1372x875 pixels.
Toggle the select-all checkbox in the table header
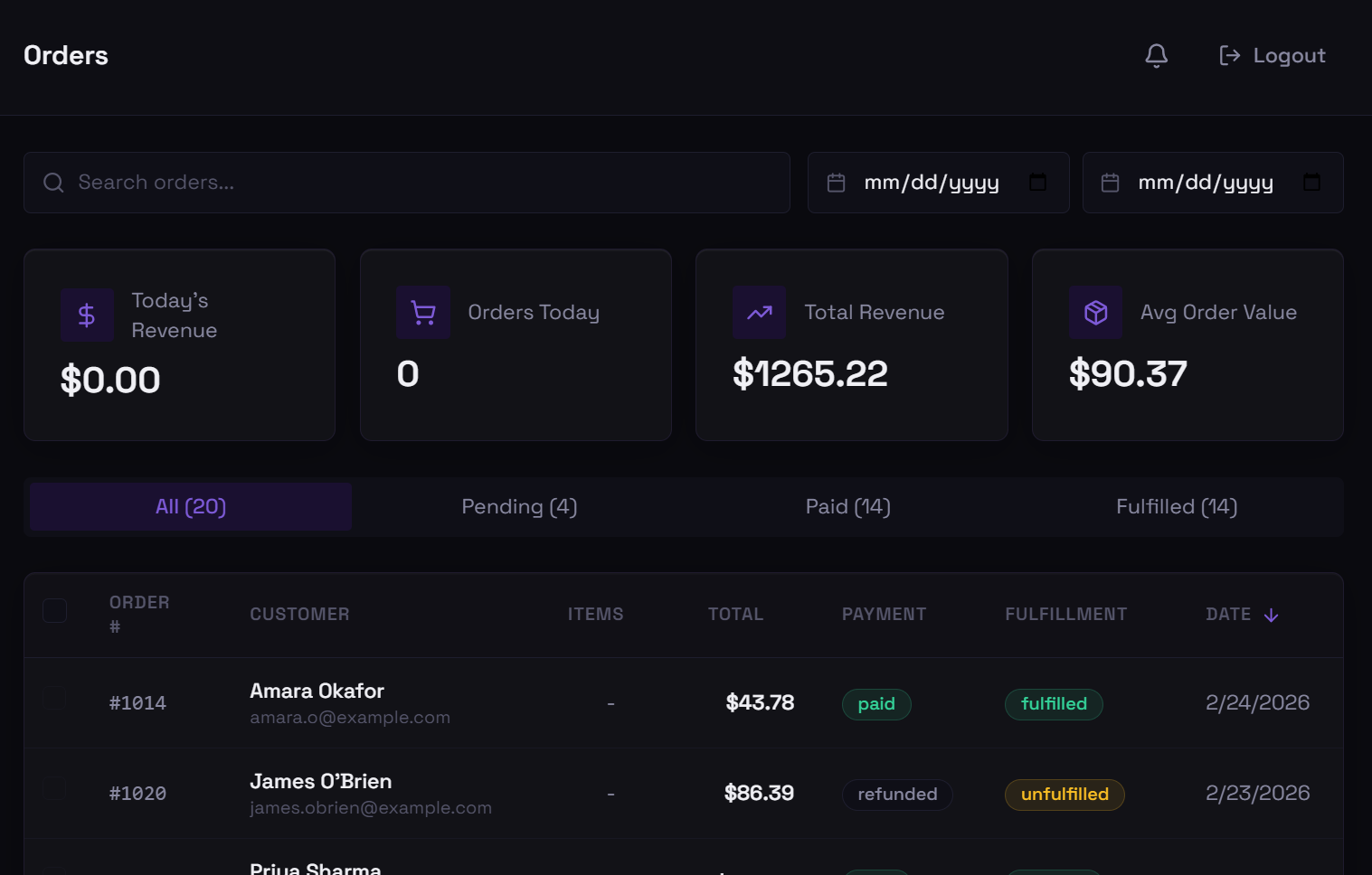pyautogui.click(x=54, y=610)
